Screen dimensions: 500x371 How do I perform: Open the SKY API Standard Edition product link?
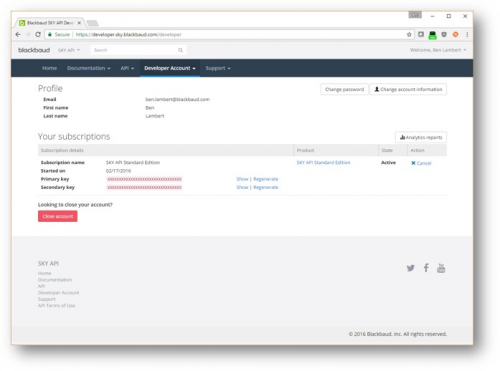(323, 162)
